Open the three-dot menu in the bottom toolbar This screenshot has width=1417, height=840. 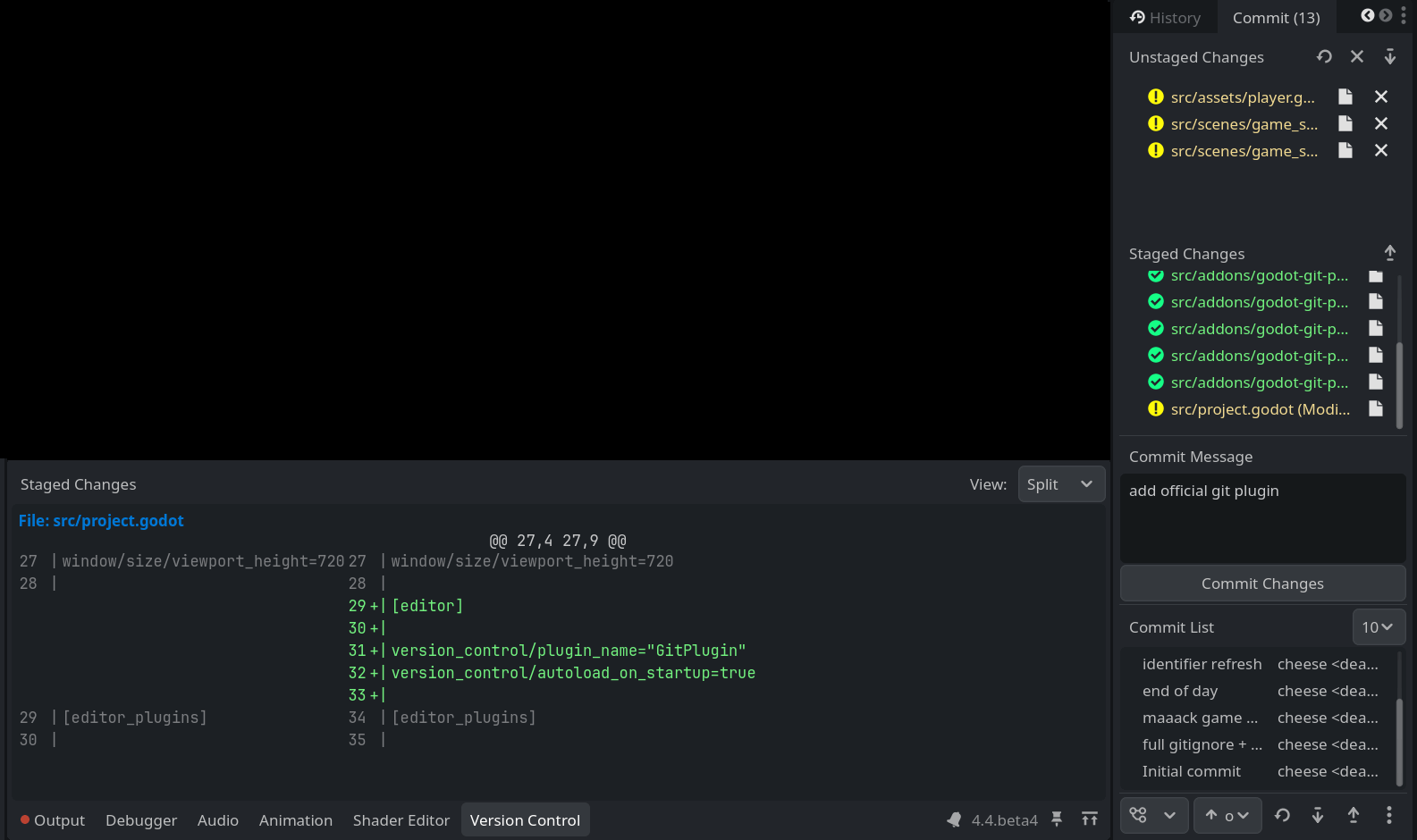click(1388, 815)
